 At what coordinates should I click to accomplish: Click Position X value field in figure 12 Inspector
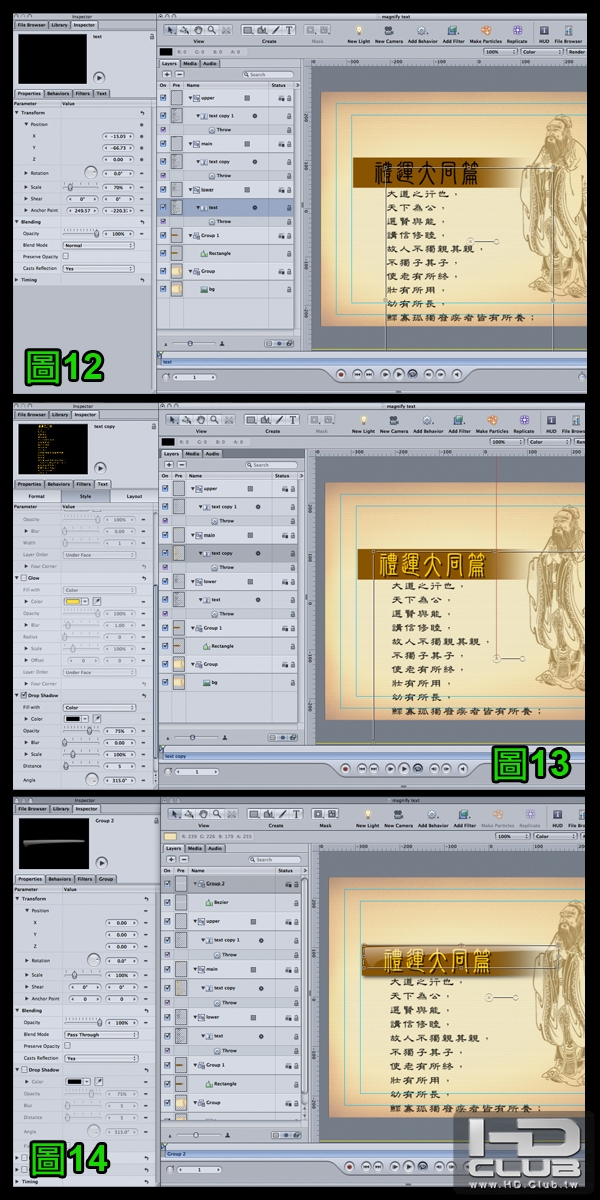(x=119, y=136)
